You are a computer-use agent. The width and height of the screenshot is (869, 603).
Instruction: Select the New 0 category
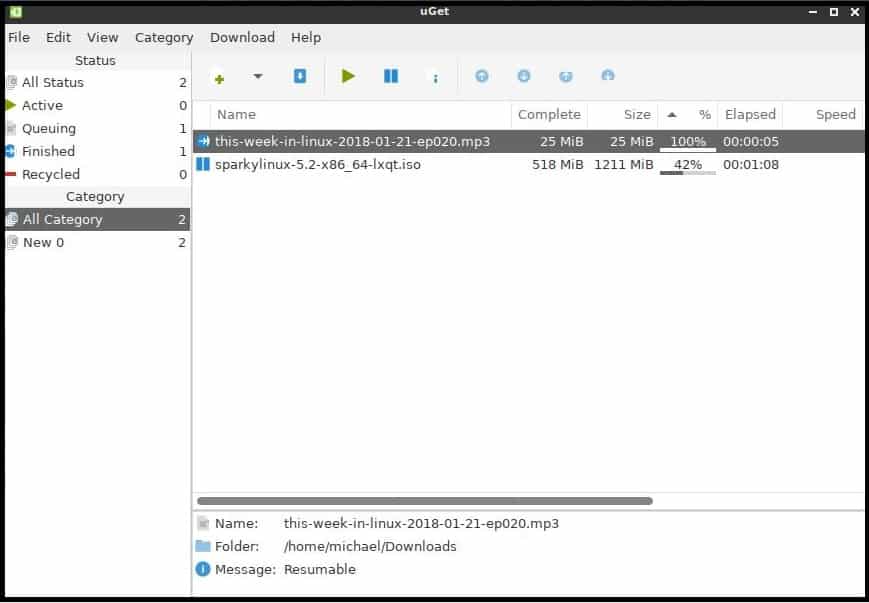98,243
